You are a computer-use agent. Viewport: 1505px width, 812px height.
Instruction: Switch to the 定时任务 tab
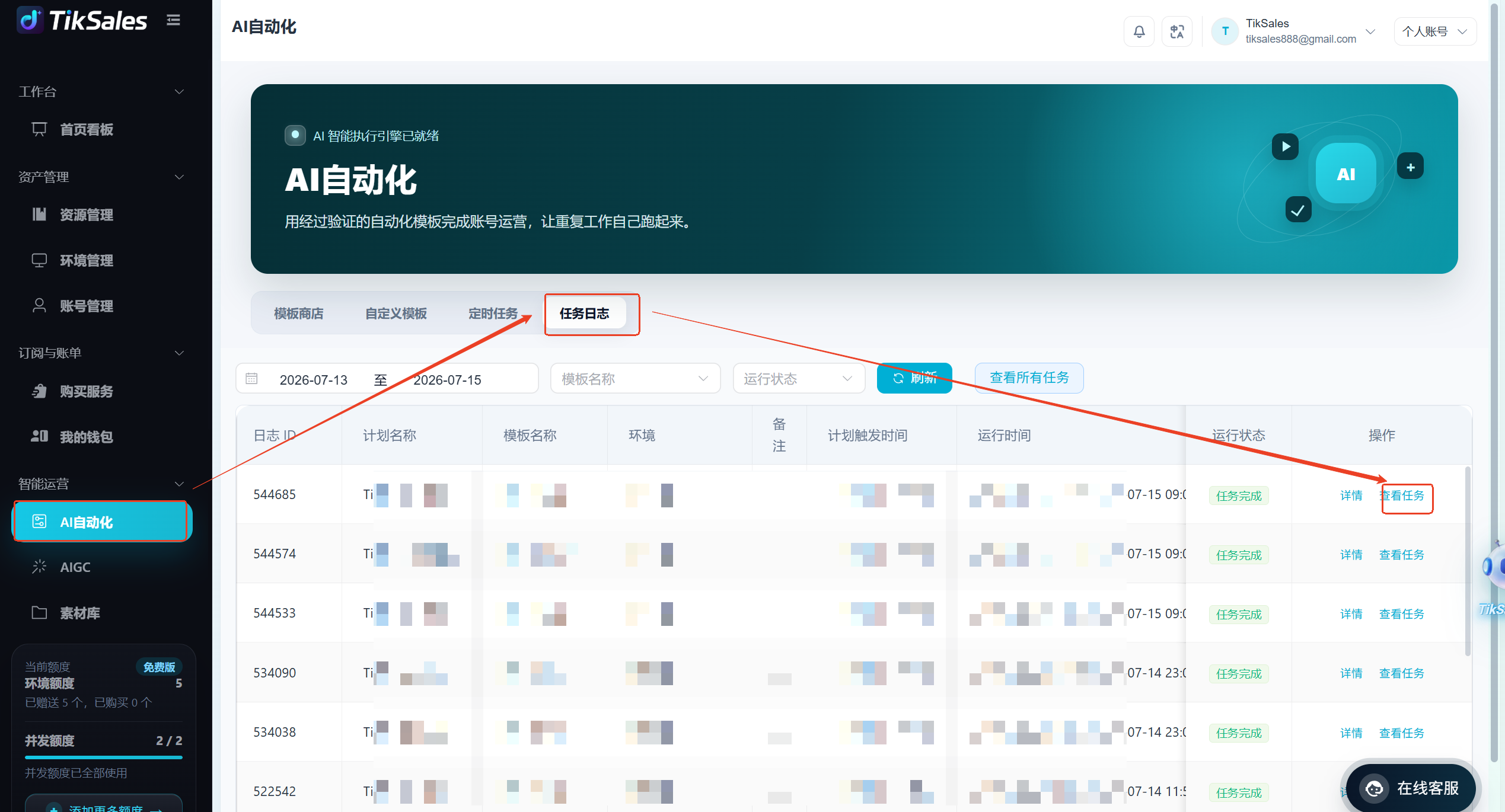click(x=493, y=314)
